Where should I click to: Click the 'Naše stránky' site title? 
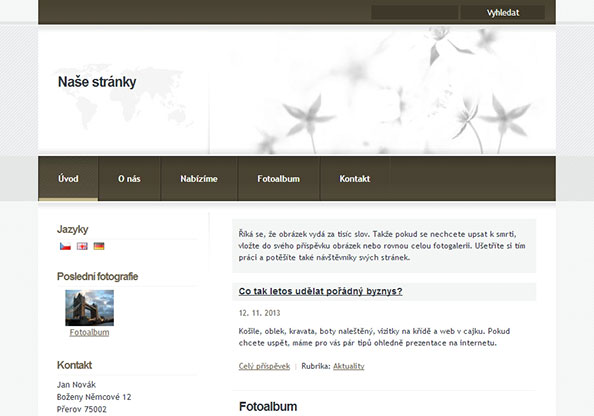click(97, 82)
